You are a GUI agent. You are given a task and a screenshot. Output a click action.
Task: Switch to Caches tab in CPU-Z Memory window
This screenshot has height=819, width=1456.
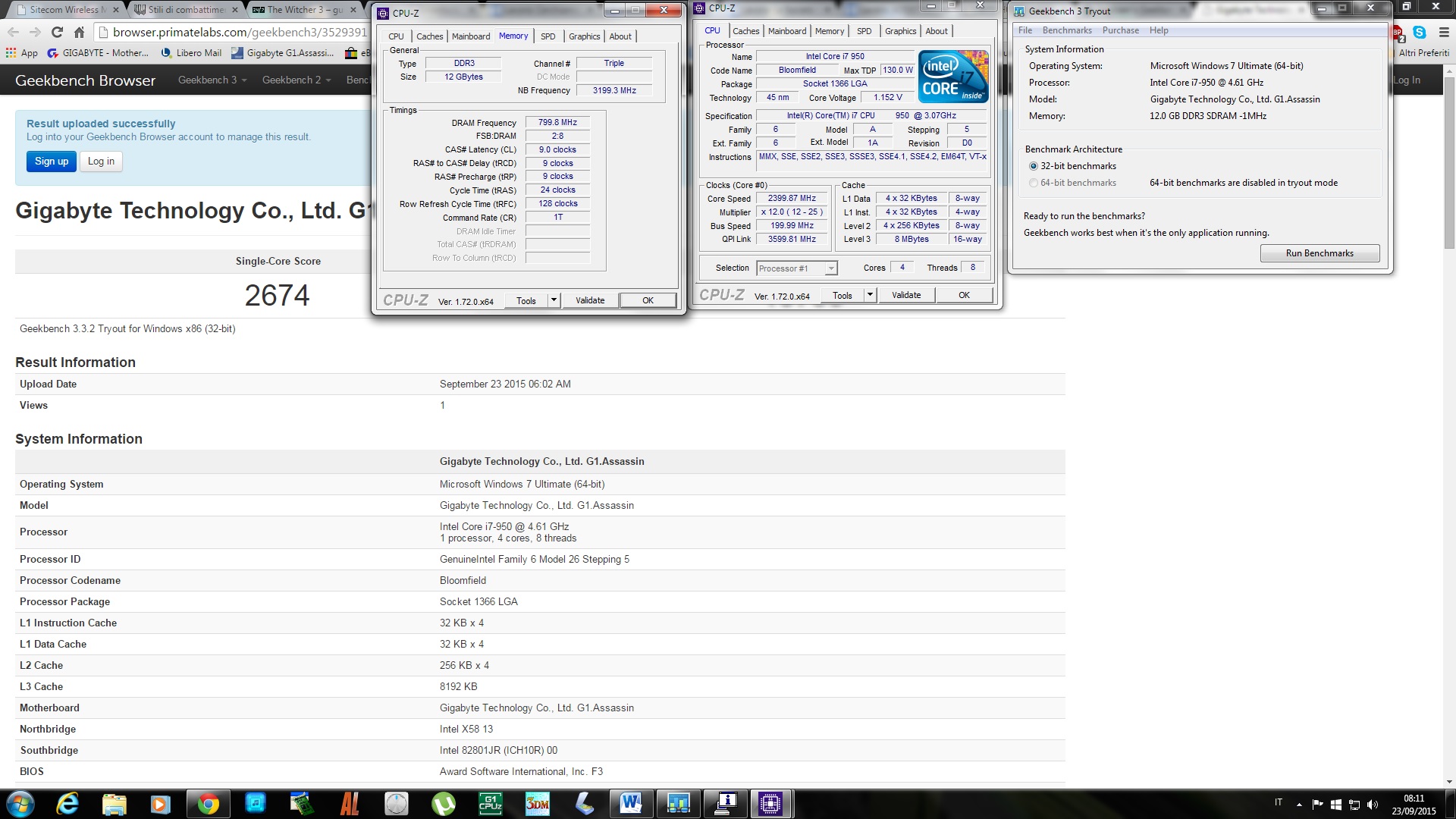(429, 36)
